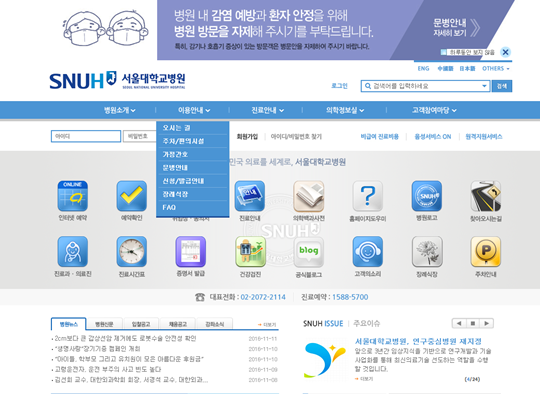
Task: Open the 공식블로그 blog icon
Action: click(309, 252)
